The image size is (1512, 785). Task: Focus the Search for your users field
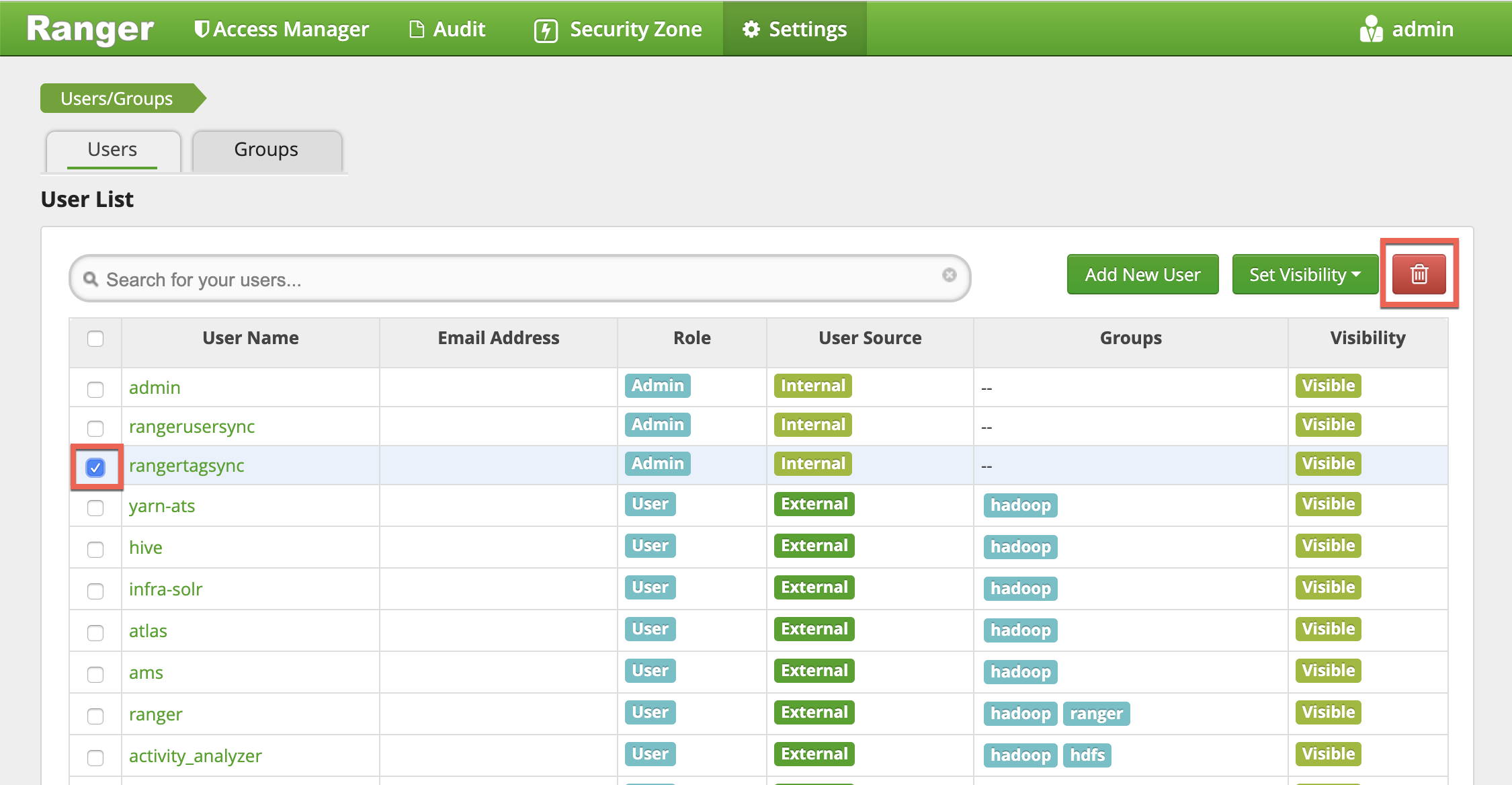click(520, 278)
